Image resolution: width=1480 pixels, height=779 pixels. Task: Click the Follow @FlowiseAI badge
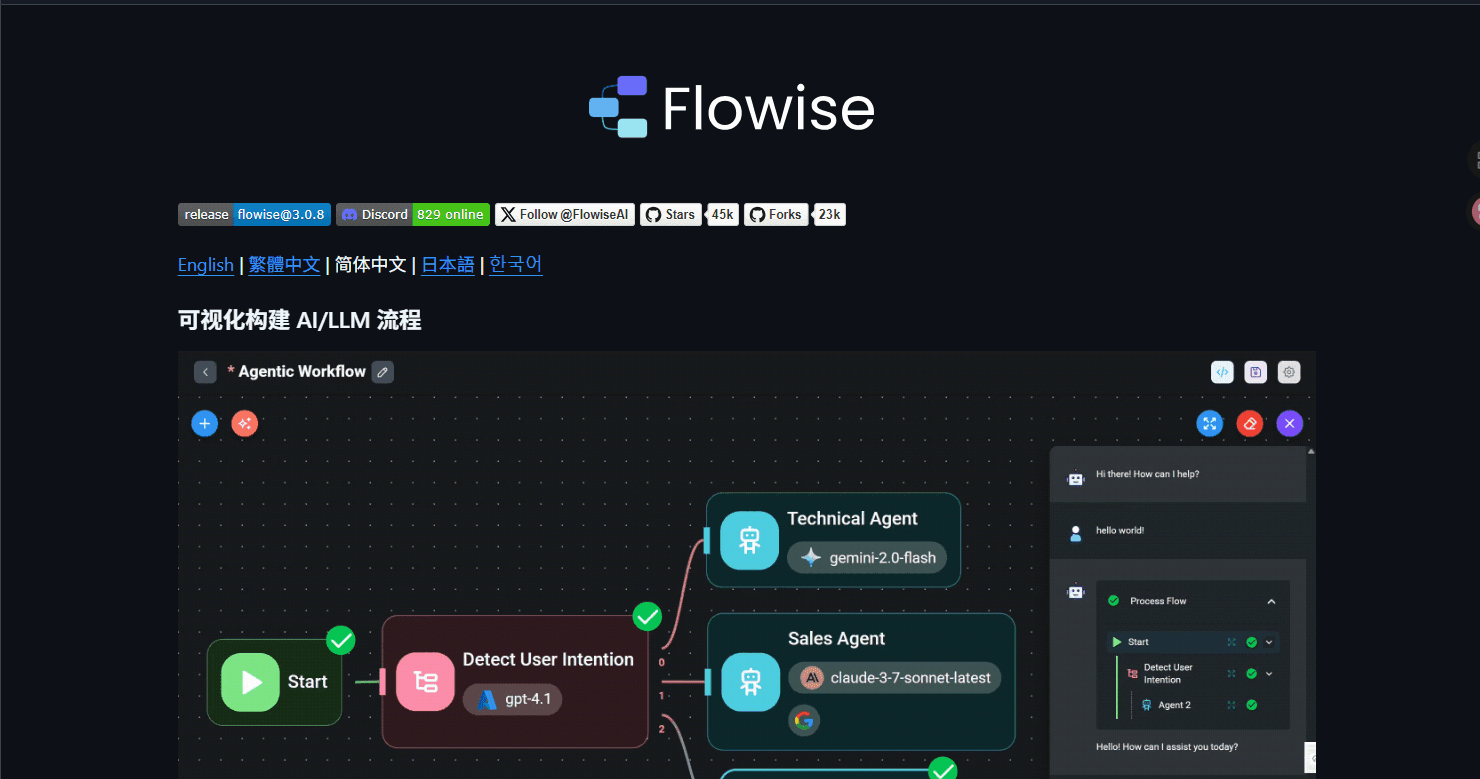pyautogui.click(x=565, y=214)
